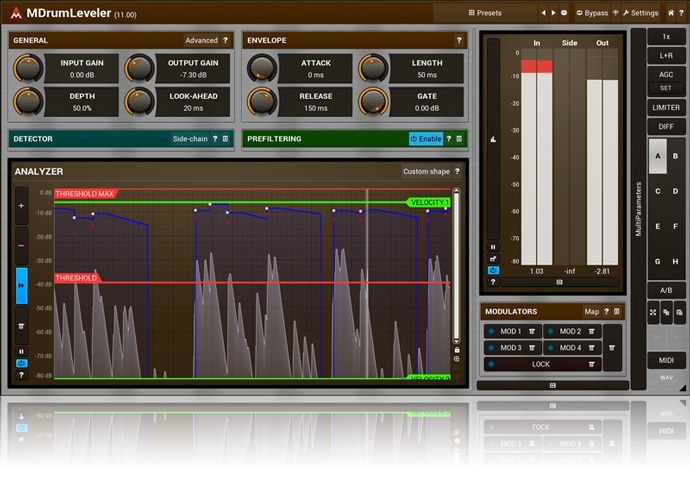
Task: Open the MOD 1 settings menu icon
Action: pyautogui.click(x=532, y=331)
